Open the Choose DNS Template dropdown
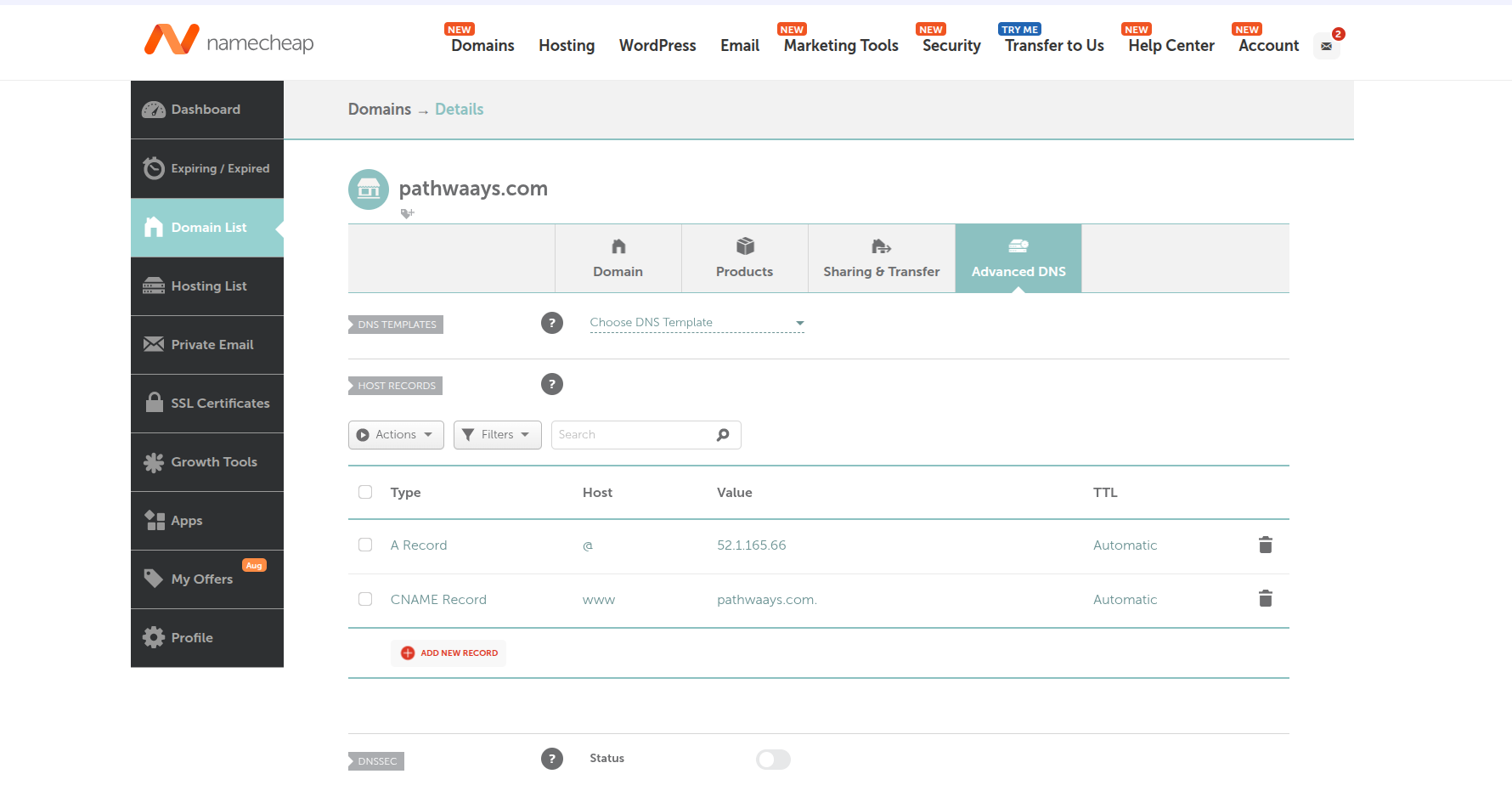The image size is (1512, 791). (697, 323)
